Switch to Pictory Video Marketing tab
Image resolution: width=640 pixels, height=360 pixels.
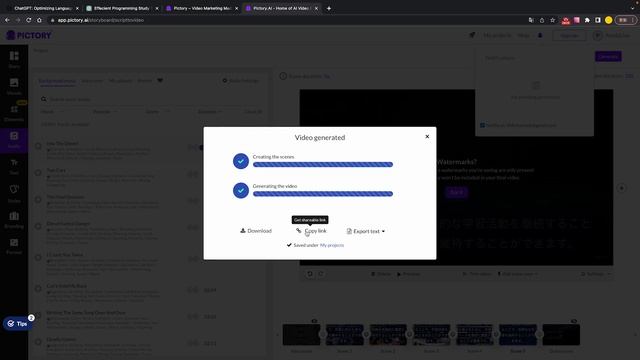tap(201, 8)
